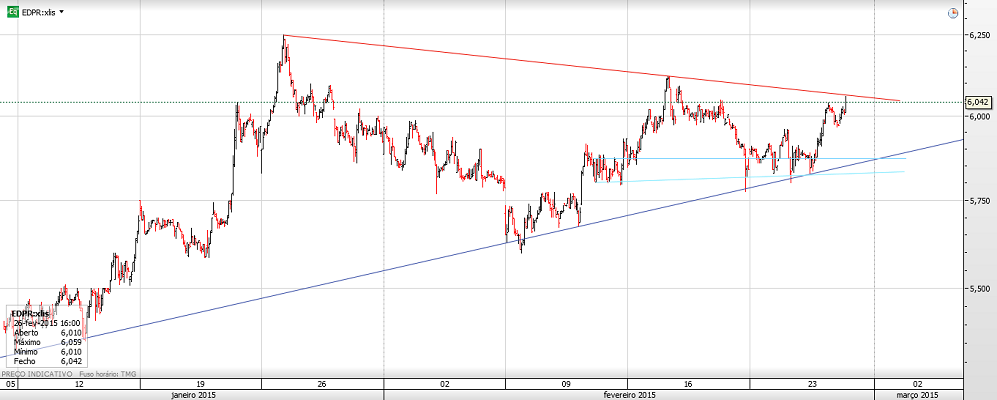The width and height of the screenshot is (997, 400).
Task: Click the 05 date label on the time axis
Action: tap(10, 385)
